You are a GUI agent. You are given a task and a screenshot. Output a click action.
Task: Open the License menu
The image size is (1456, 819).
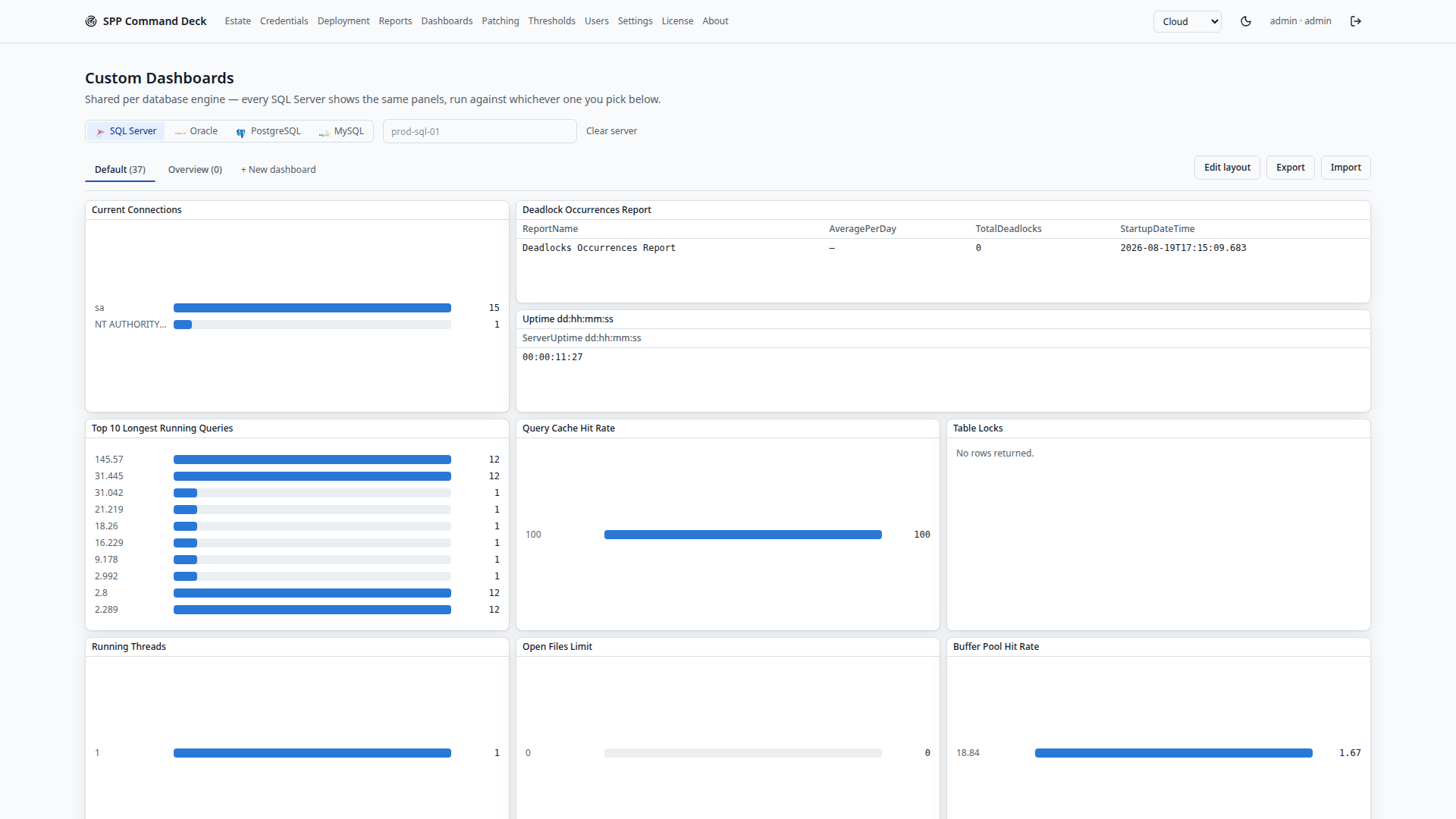pyautogui.click(x=677, y=21)
